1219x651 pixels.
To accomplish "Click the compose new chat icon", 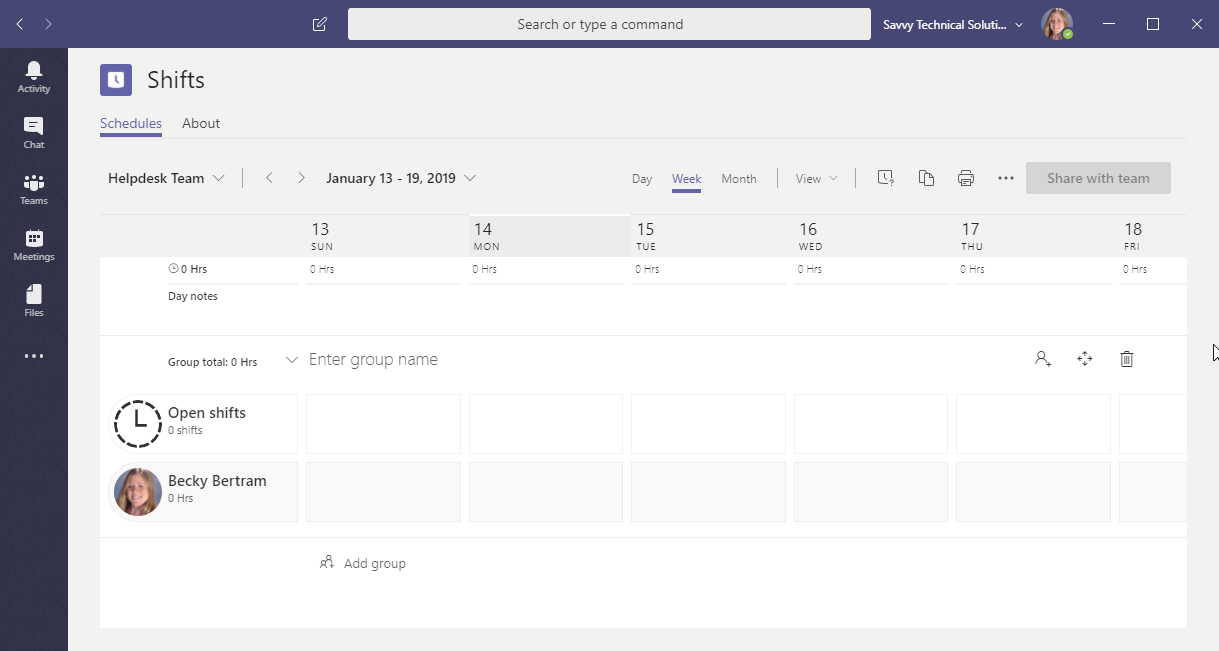I will point(320,24).
